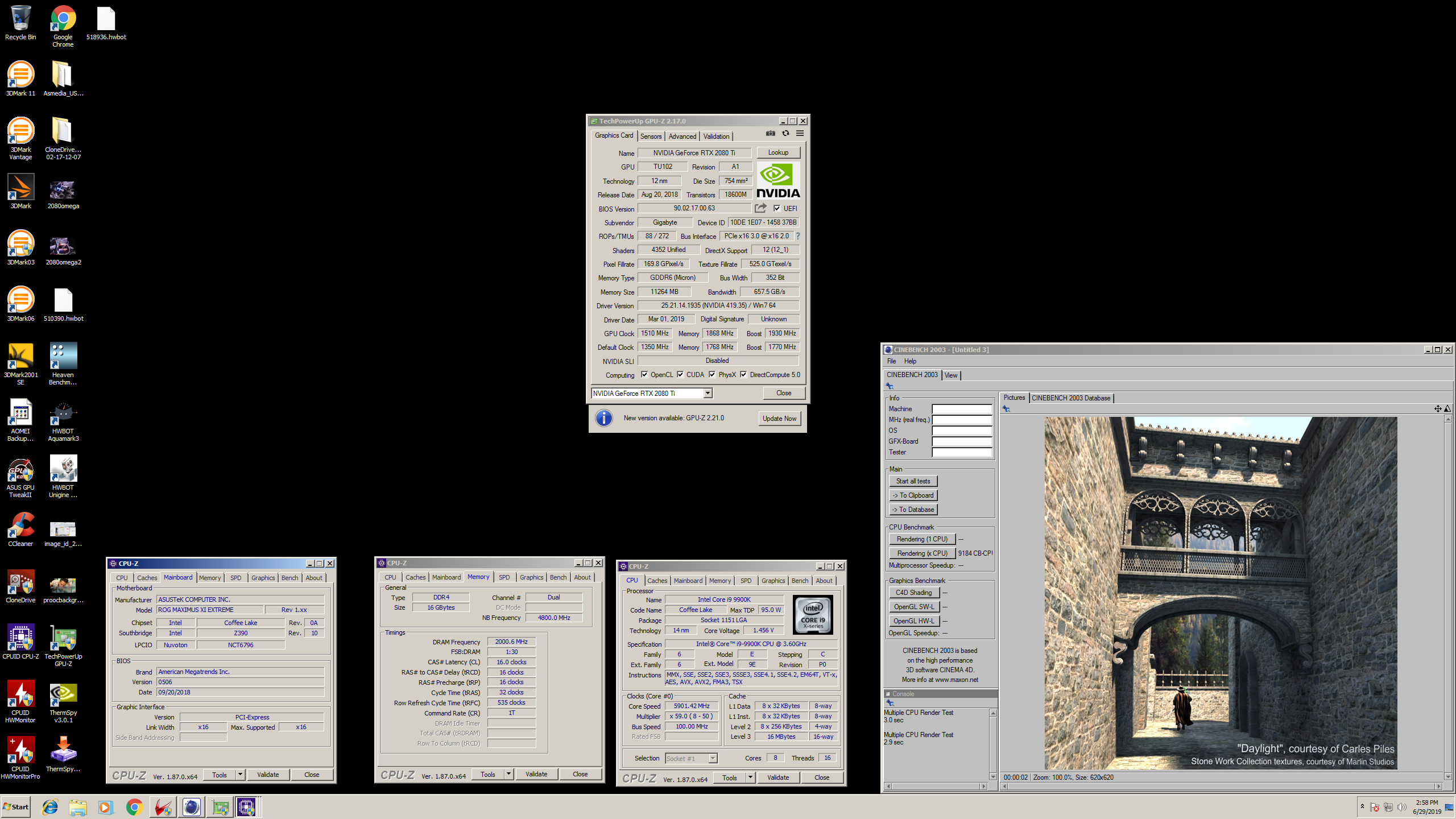Open the Heaven Benchmark shortcut

63,363
